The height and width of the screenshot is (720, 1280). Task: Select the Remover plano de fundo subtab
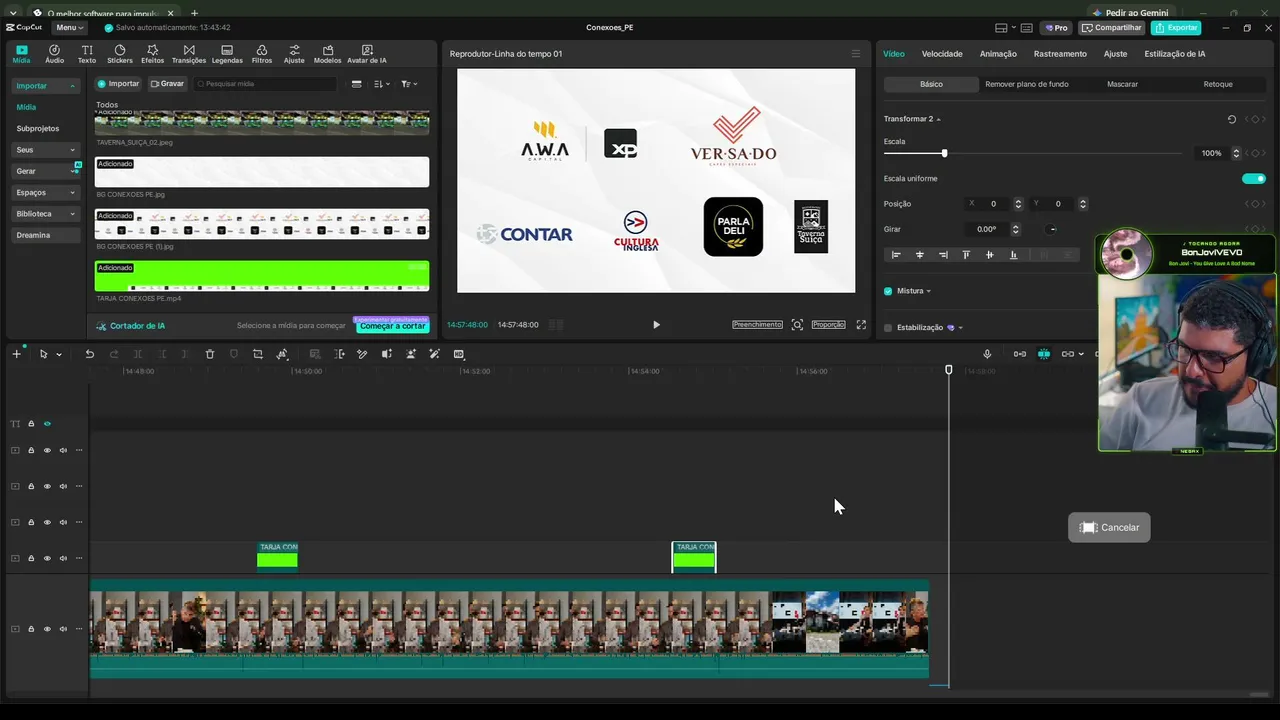coord(1027,84)
